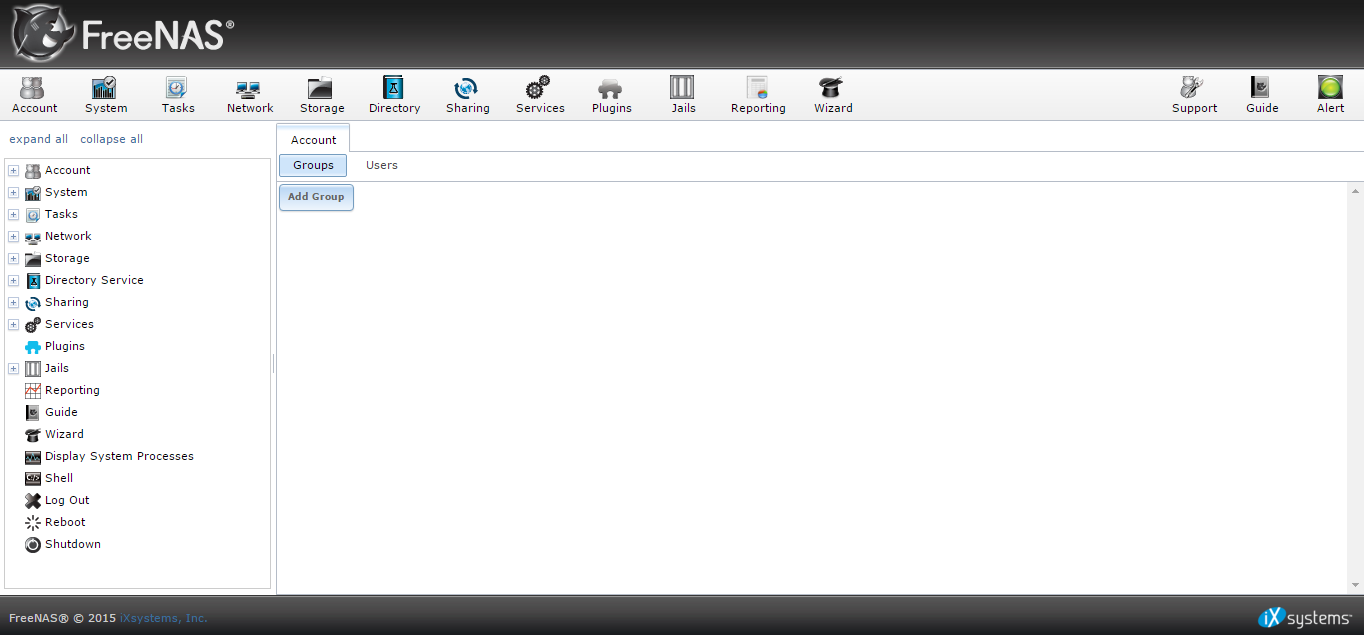Screen dimensions: 1364x635
Task: Open Plugins in the top toolbar
Action: [x=612, y=96]
